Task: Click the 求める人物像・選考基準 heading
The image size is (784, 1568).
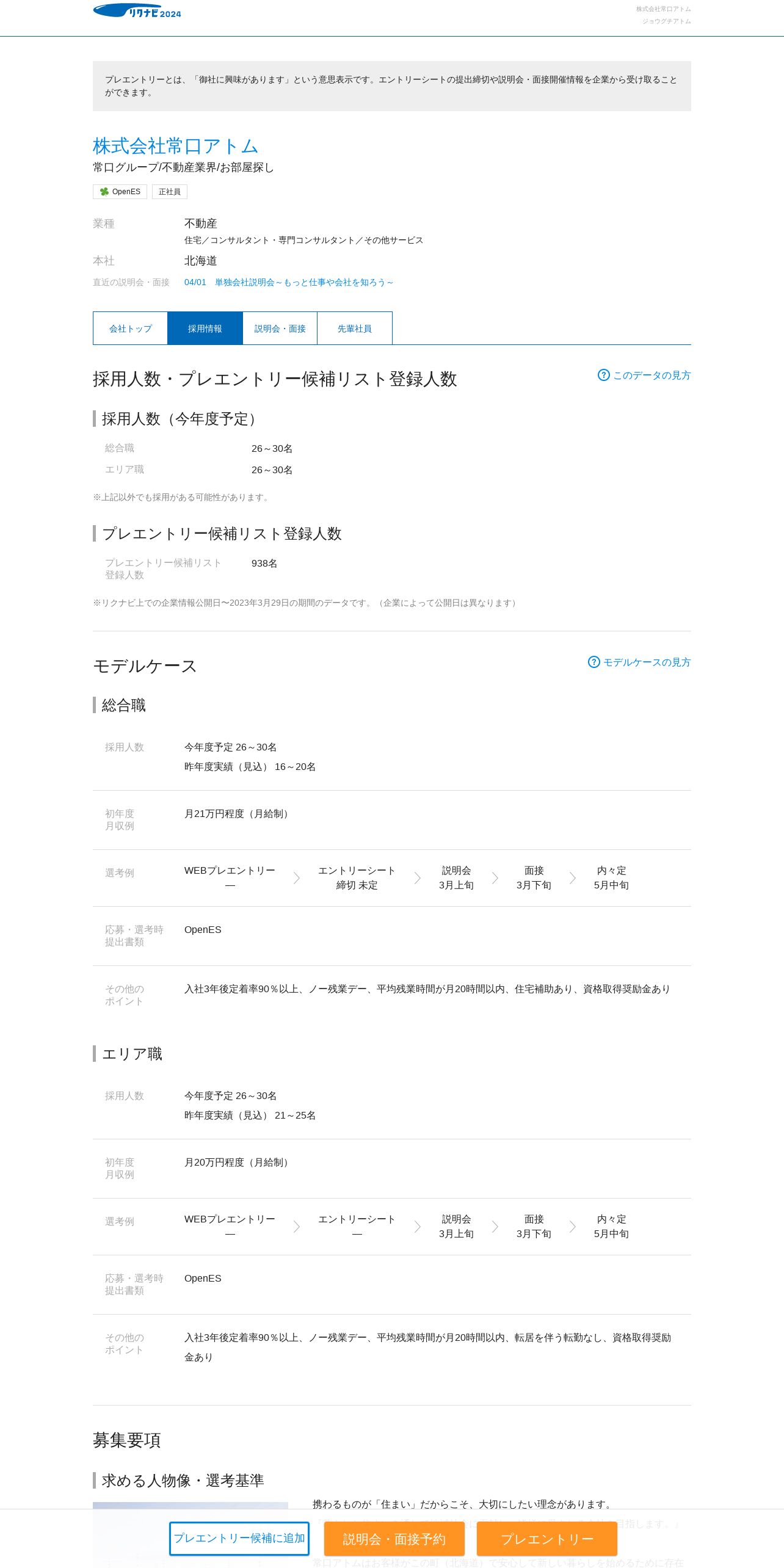Action: [183, 1480]
